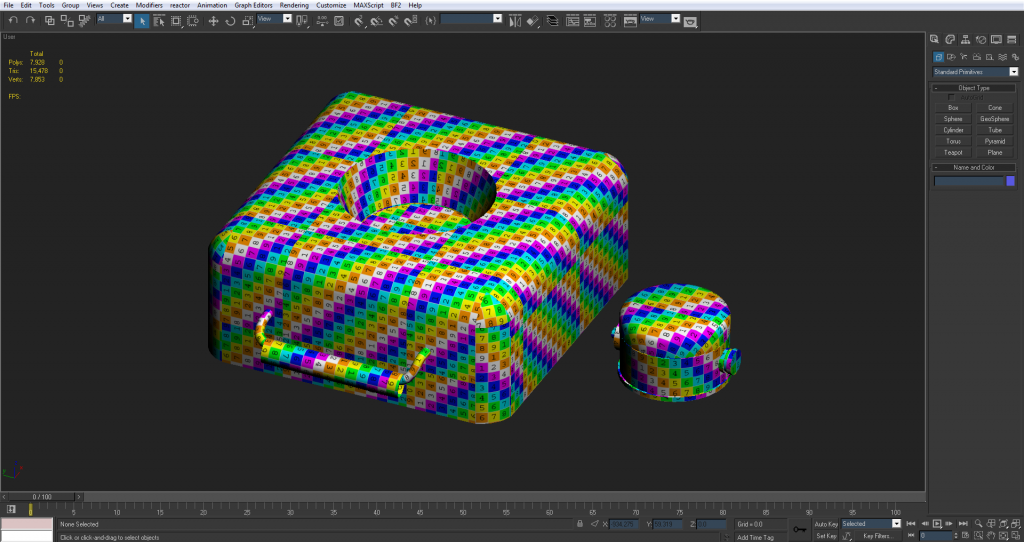1024x542 pixels.
Task: Open the Rendering menu
Action: click(x=294, y=5)
